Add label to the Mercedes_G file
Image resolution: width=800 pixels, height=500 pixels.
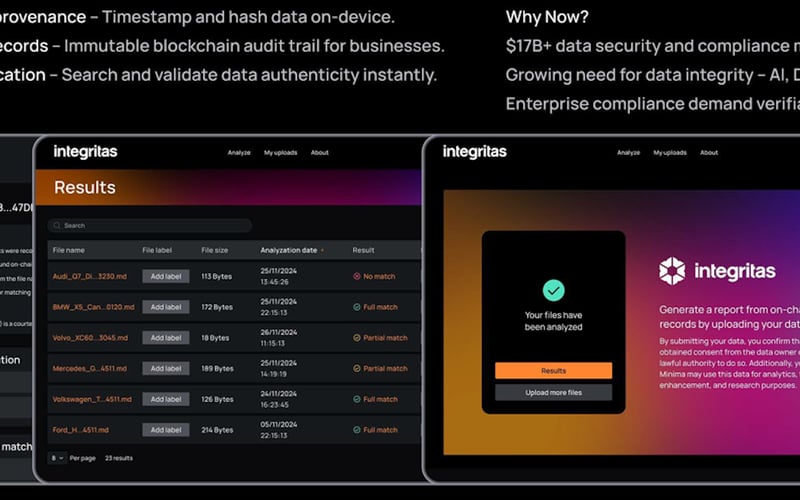pyautogui.click(x=166, y=368)
